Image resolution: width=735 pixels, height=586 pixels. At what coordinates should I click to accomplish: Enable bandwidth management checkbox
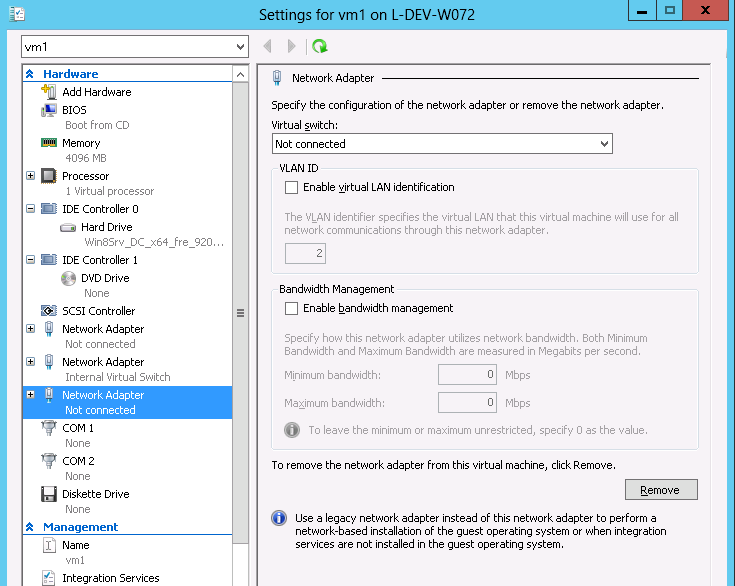pos(292,308)
